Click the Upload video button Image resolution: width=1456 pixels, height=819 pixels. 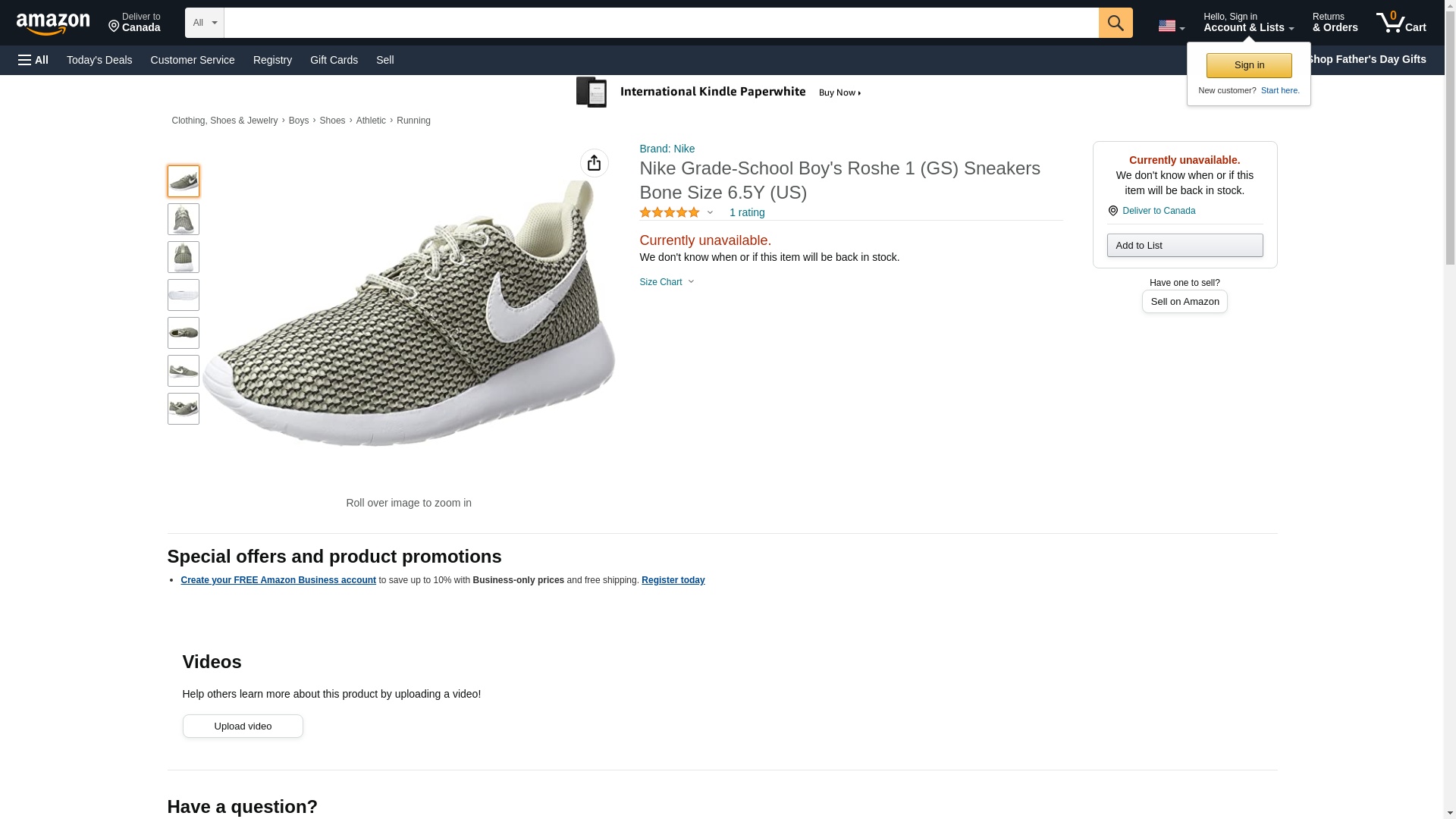point(243,726)
